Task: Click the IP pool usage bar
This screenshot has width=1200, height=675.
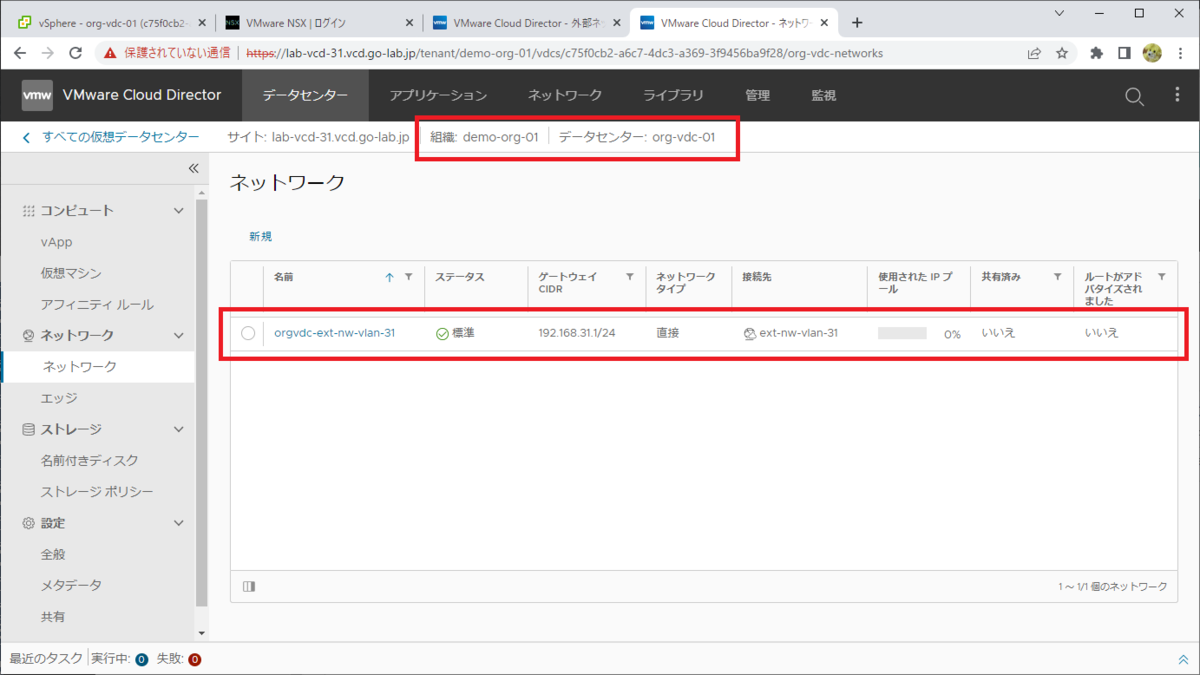Action: (902, 334)
